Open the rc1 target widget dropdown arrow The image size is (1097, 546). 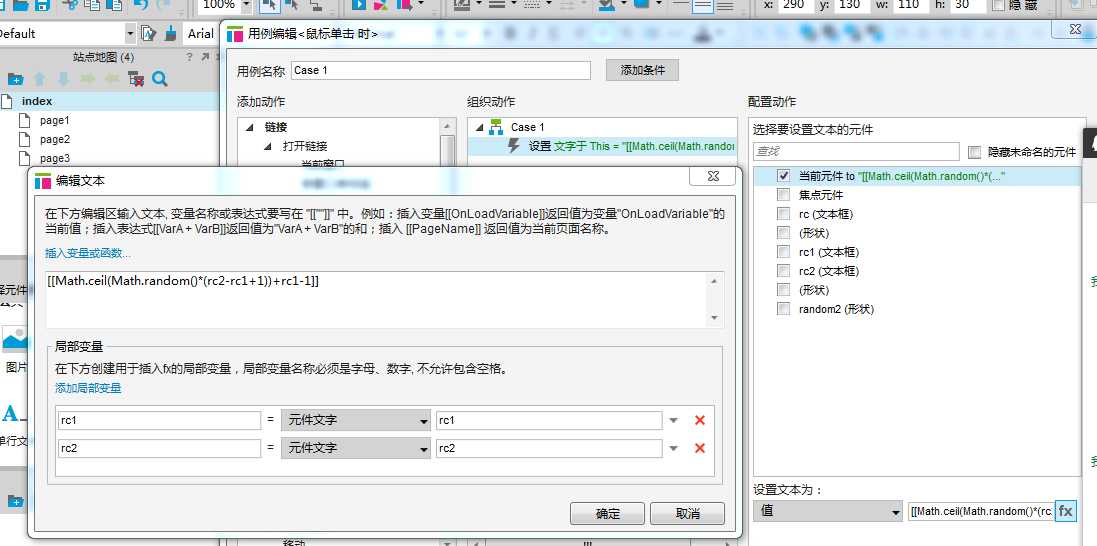673,420
